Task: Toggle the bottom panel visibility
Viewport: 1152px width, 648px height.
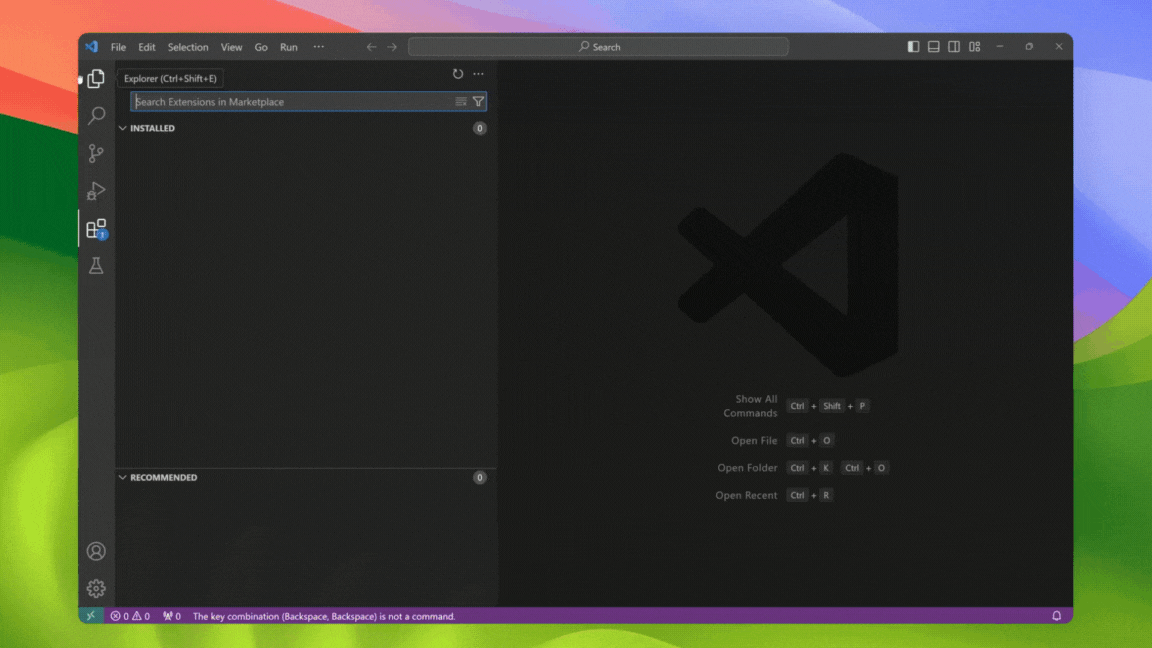Action: [x=933, y=46]
